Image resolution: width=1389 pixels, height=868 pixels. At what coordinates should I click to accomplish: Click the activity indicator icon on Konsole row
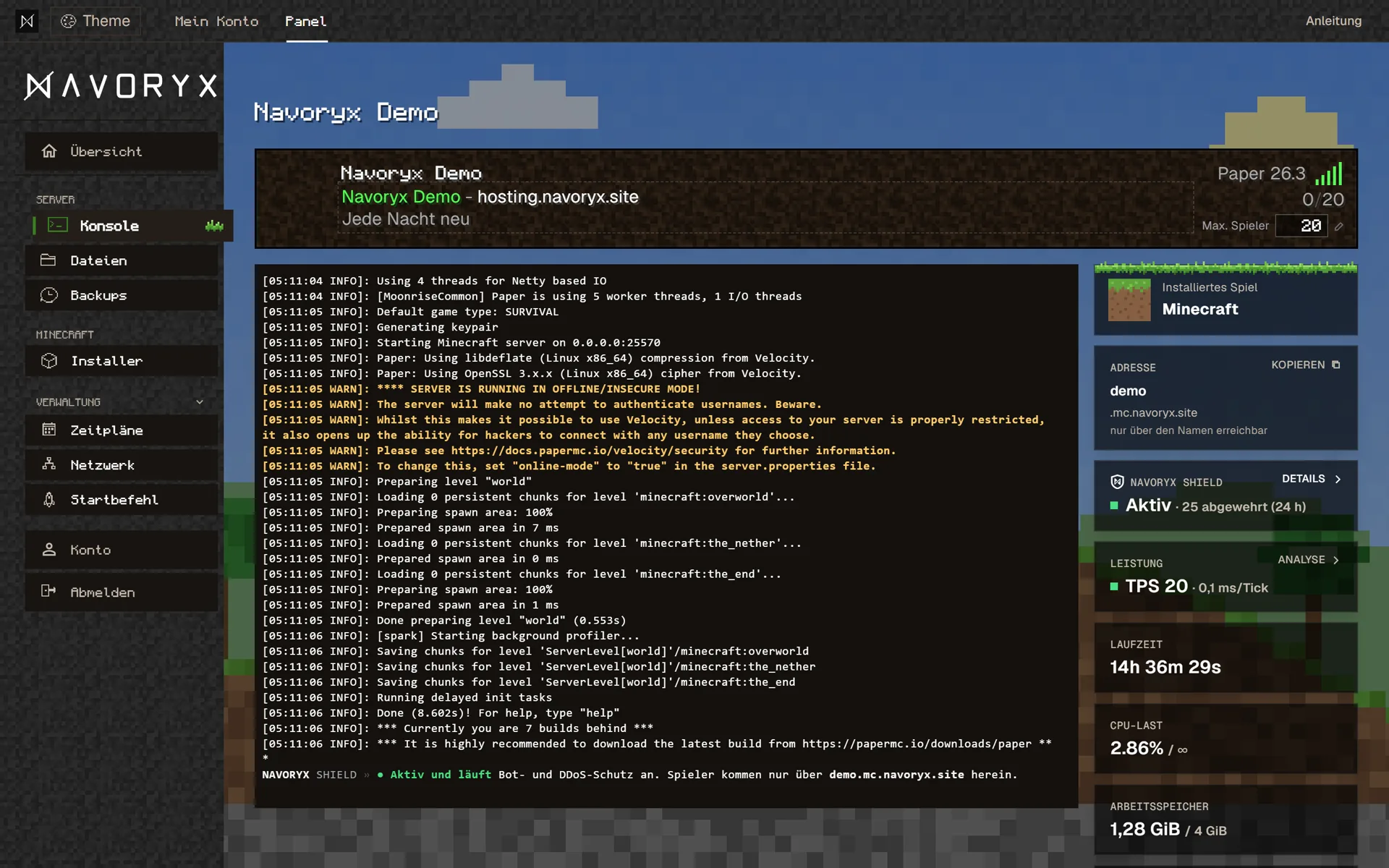click(214, 226)
